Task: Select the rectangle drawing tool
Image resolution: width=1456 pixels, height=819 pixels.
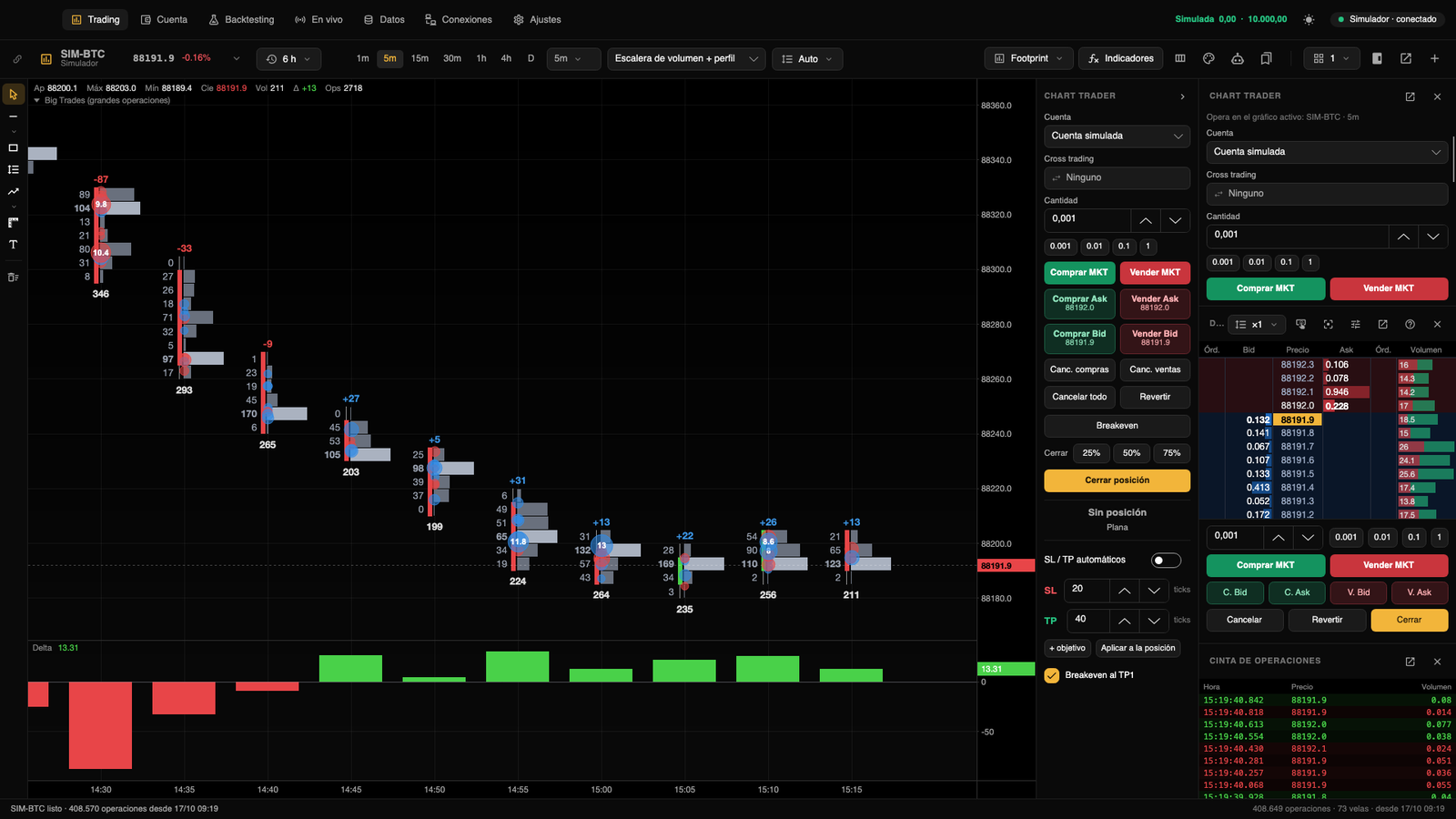Action: tap(13, 147)
